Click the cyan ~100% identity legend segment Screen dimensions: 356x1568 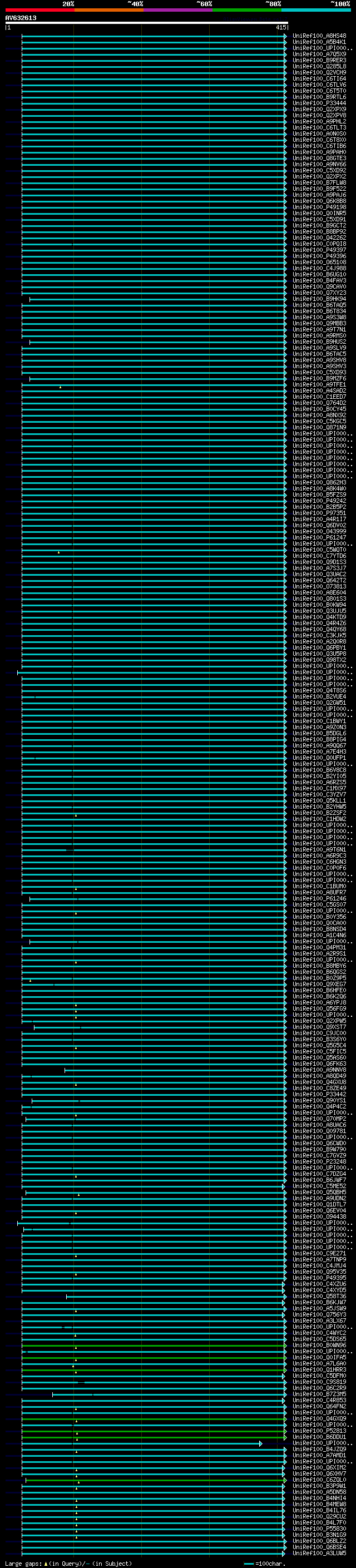(x=316, y=10)
